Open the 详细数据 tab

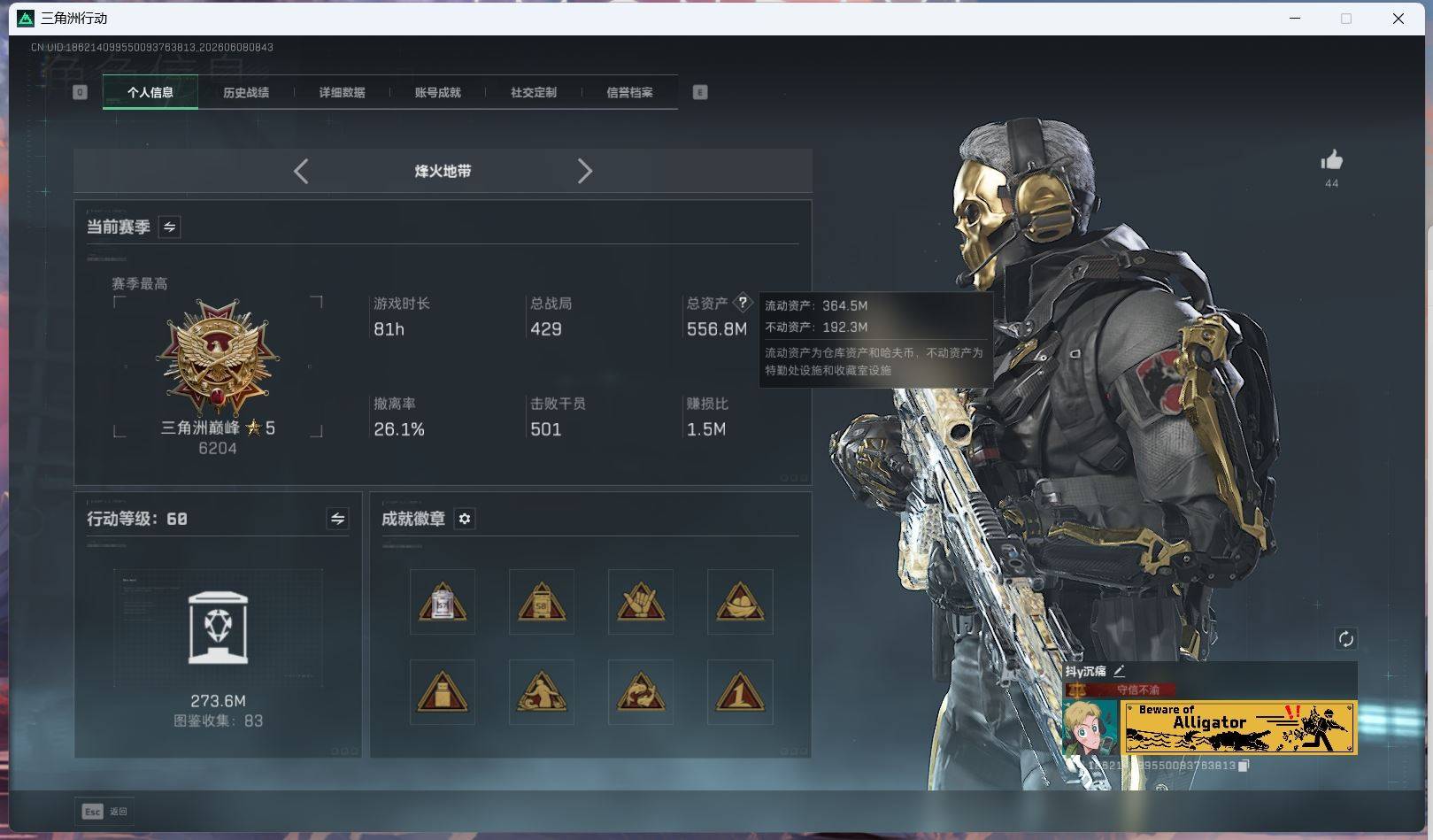point(342,92)
